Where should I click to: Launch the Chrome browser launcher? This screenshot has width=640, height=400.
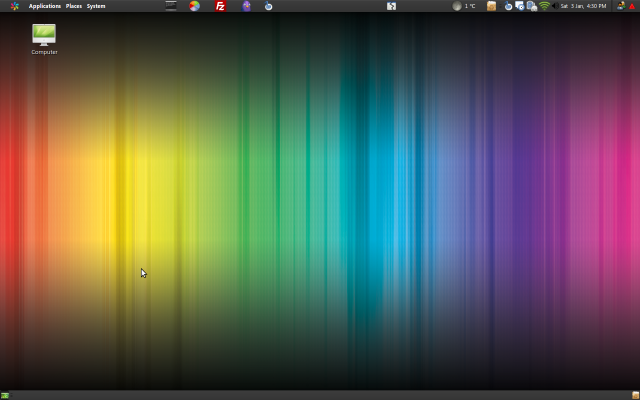click(x=195, y=6)
